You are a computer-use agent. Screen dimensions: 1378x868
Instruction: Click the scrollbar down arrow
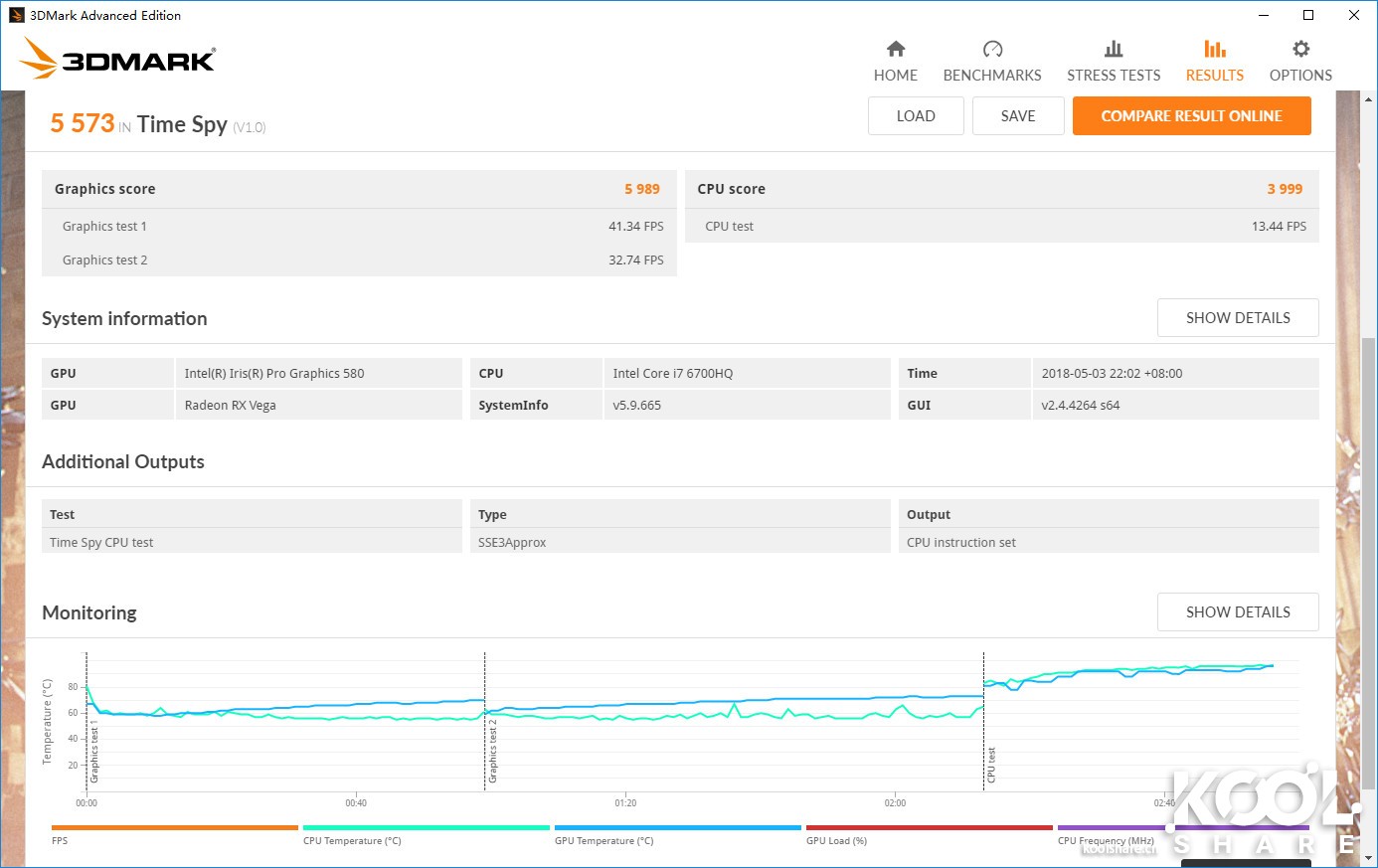(x=1369, y=857)
